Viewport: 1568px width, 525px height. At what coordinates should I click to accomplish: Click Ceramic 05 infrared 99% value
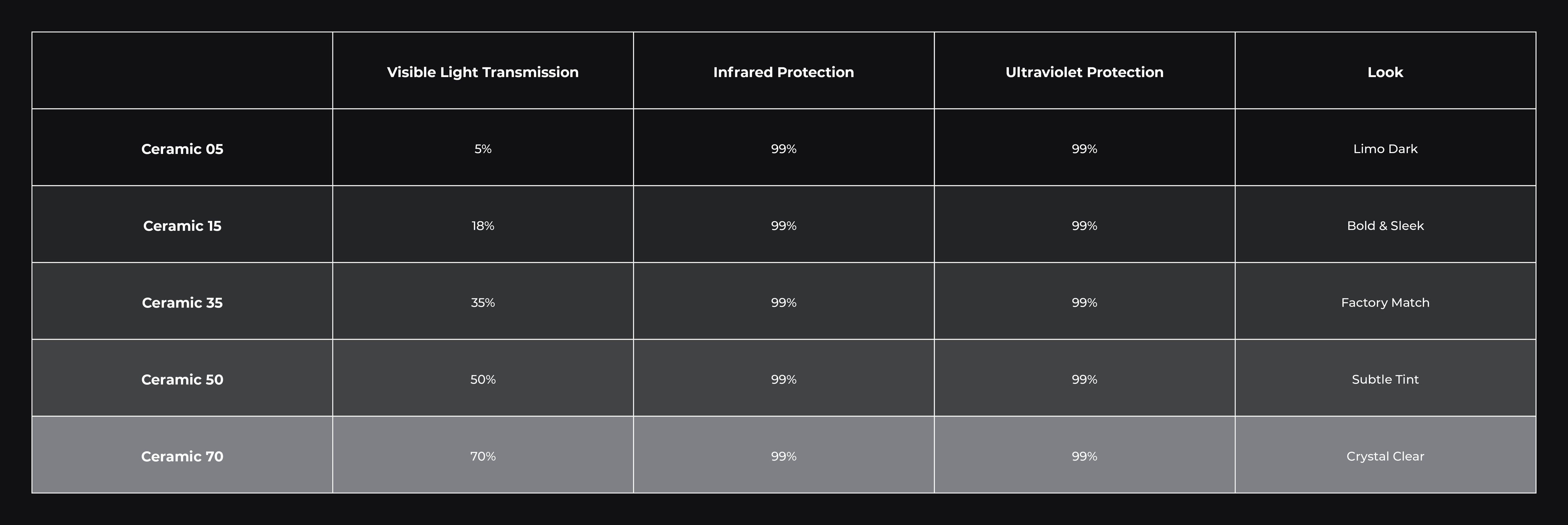[783, 148]
